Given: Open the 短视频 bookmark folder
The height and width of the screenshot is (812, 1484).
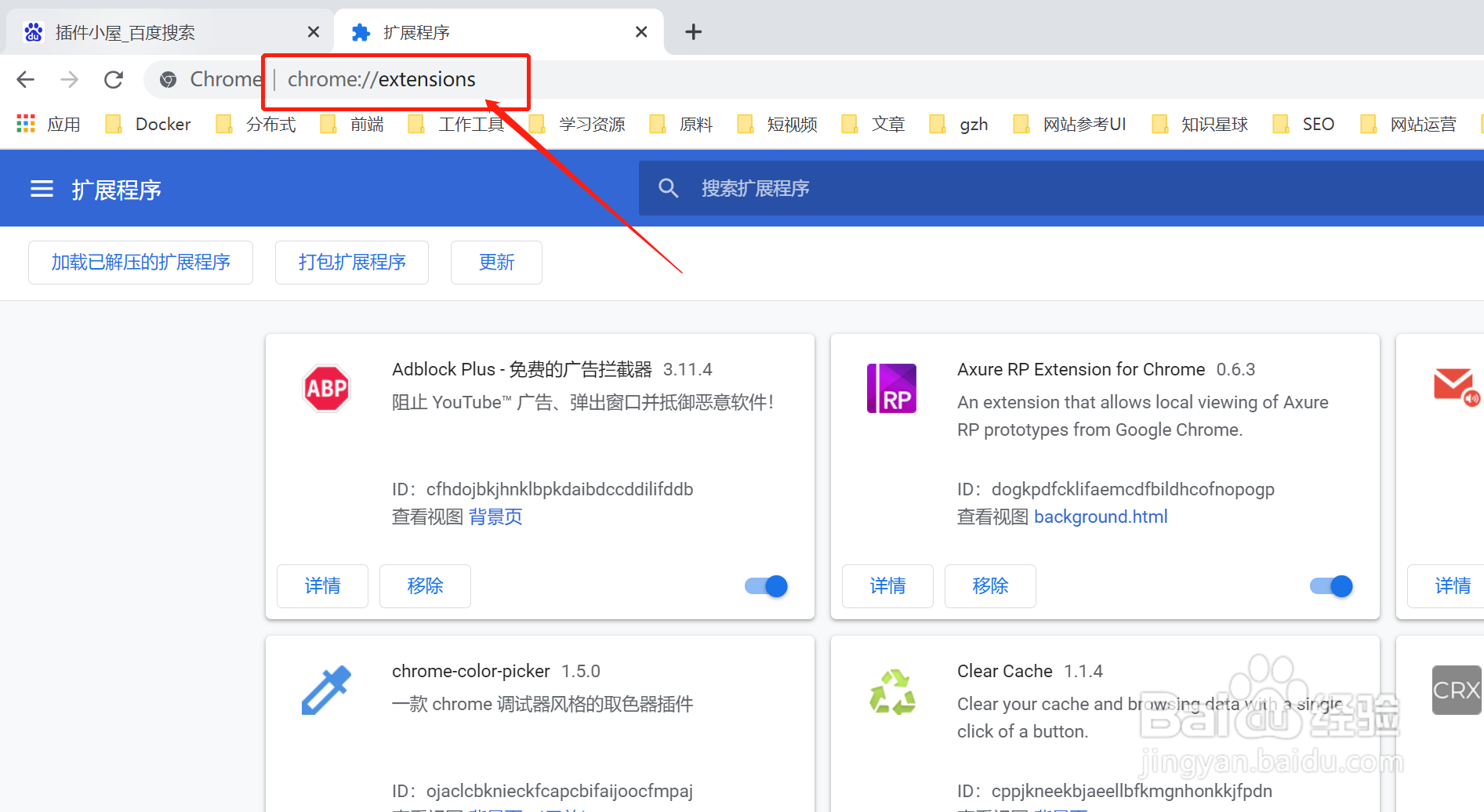Looking at the screenshot, I should [778, 124].
